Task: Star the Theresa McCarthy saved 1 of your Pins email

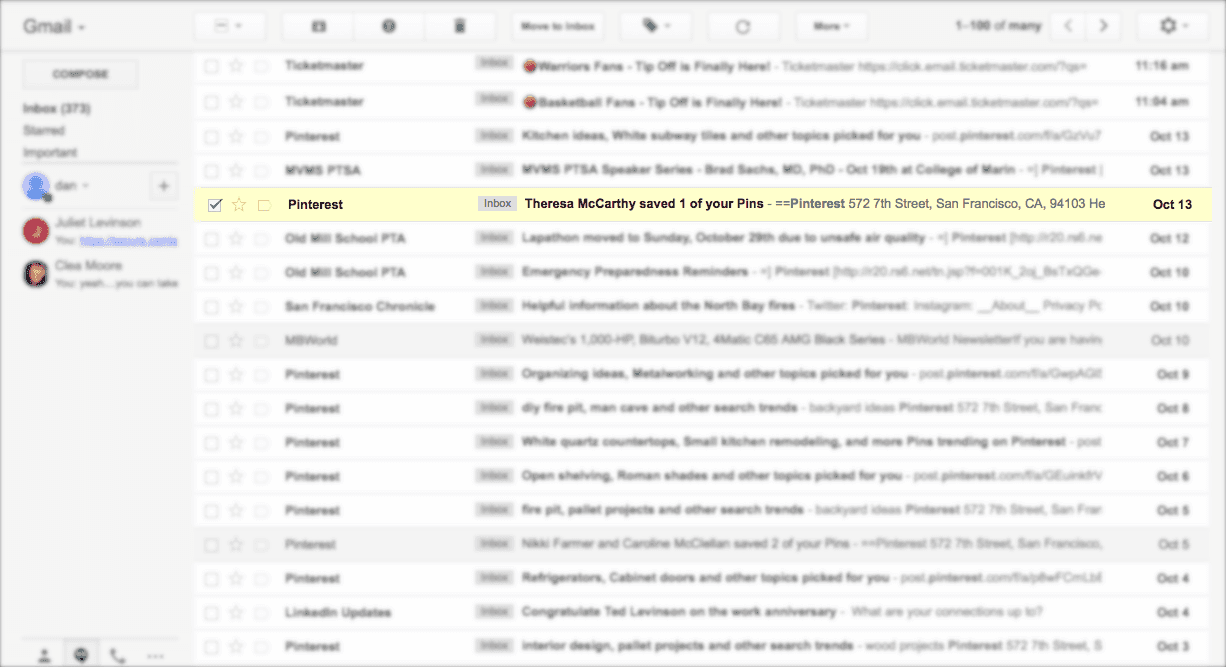Action: pyautogui.click(x=238, y=204)
